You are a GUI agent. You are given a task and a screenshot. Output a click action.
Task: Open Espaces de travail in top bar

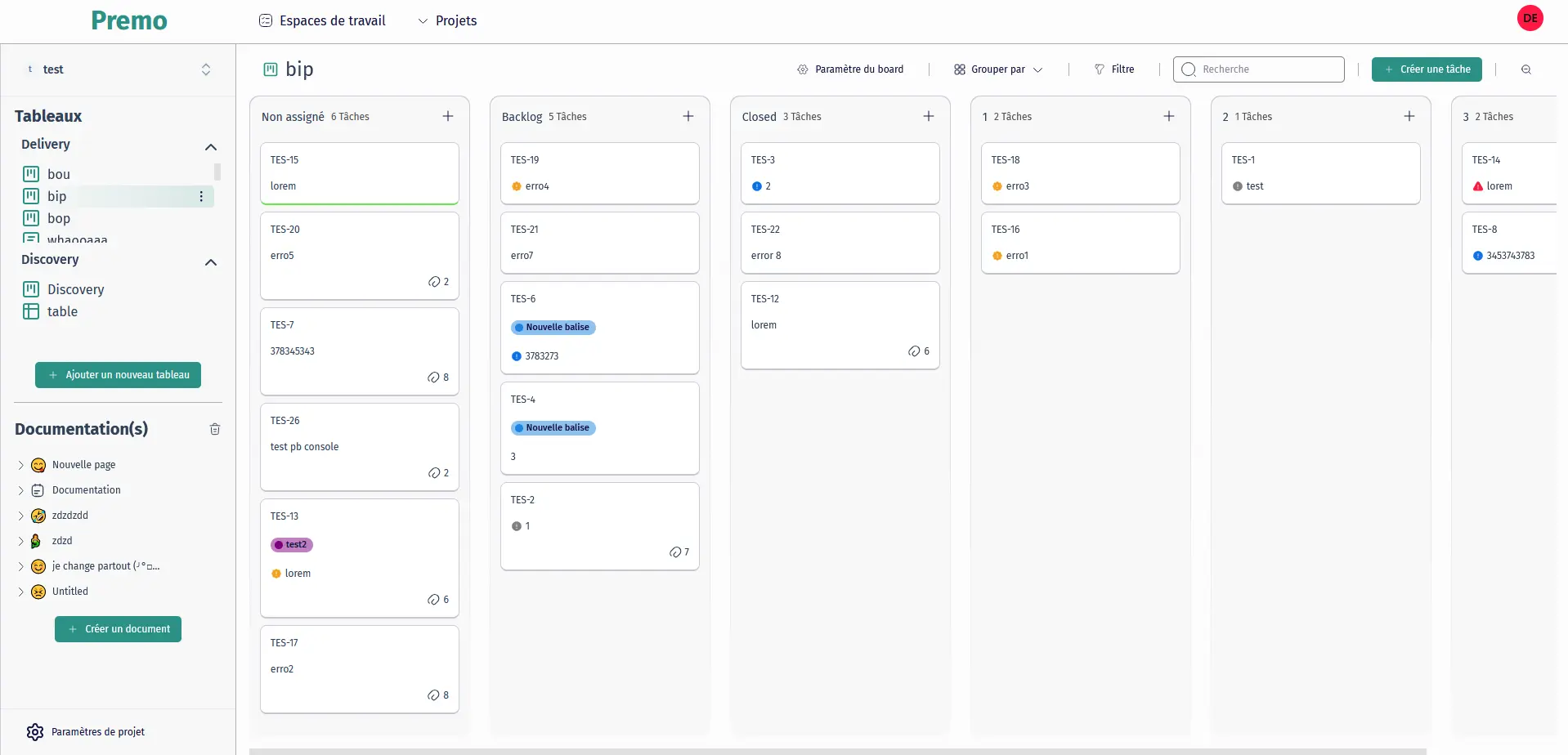coord(321,20)
